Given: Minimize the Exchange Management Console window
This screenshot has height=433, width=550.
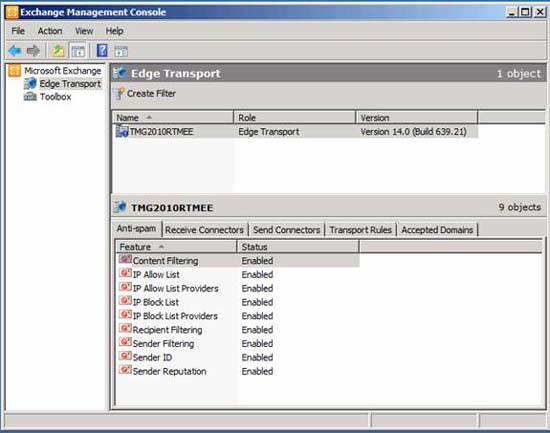Looking at the screenshot, I should point(512,12).
